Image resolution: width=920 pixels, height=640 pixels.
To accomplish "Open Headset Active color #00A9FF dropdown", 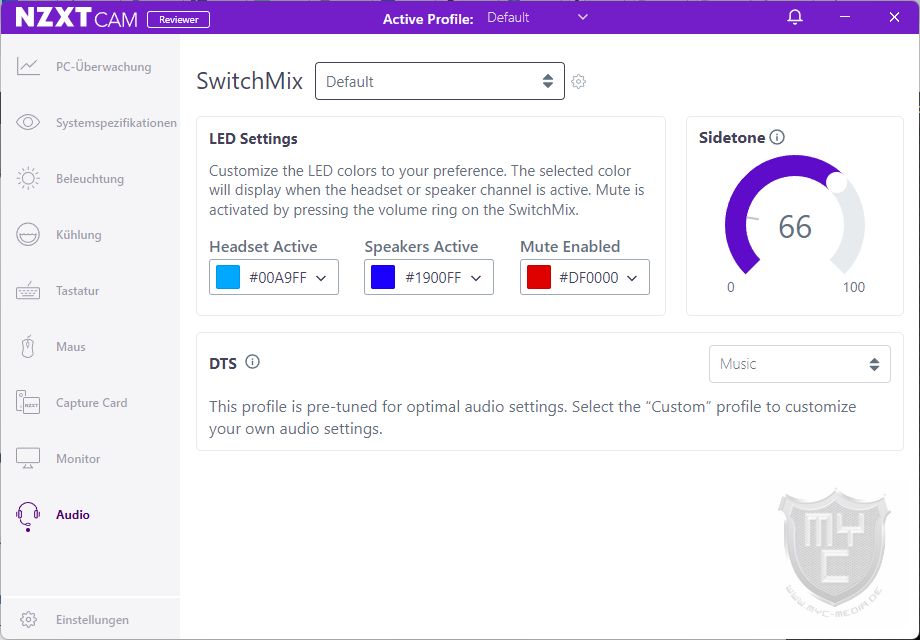I will (x=273, y=277).
